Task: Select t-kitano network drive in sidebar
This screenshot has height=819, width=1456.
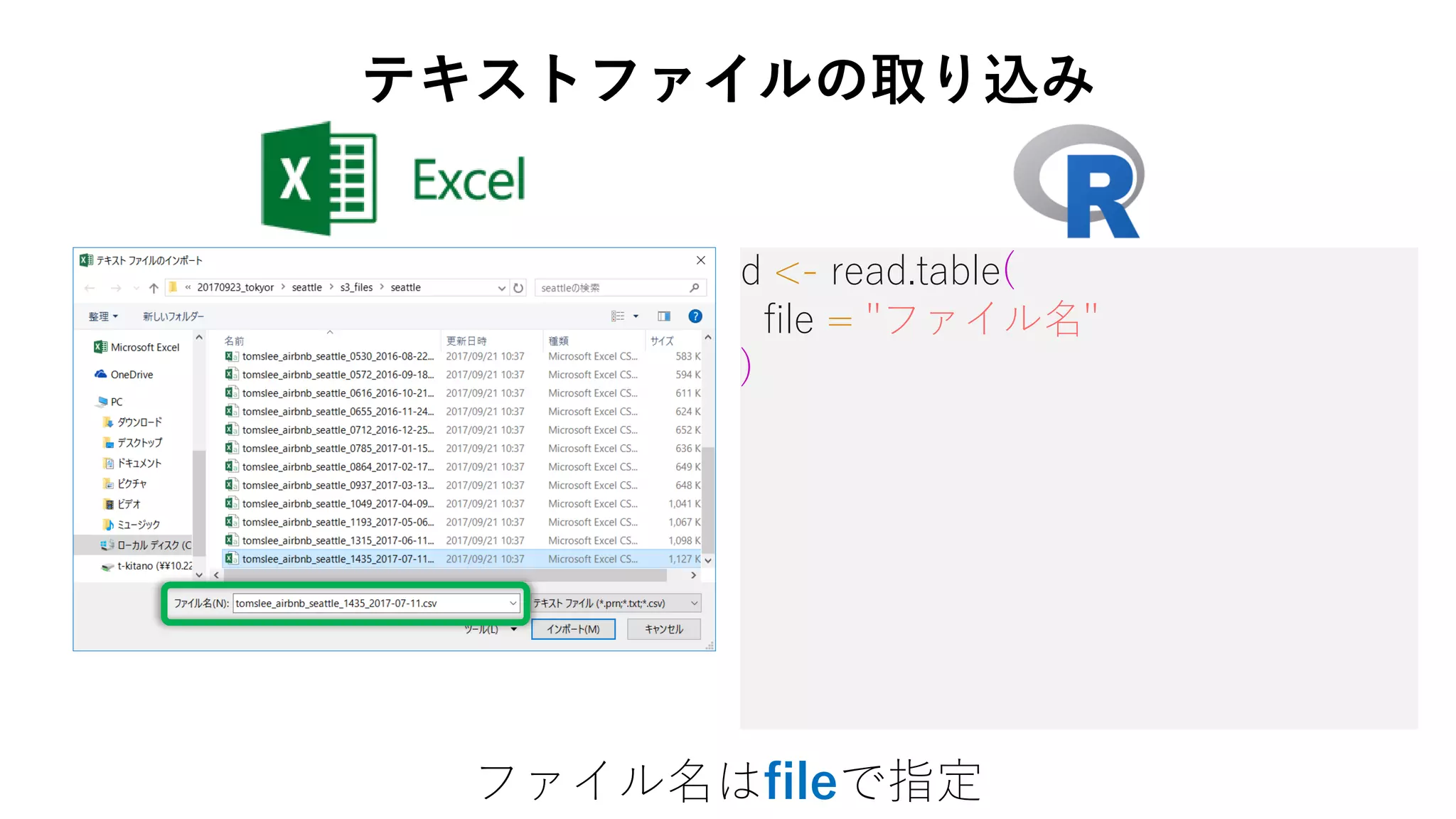Action: point(147,566)
